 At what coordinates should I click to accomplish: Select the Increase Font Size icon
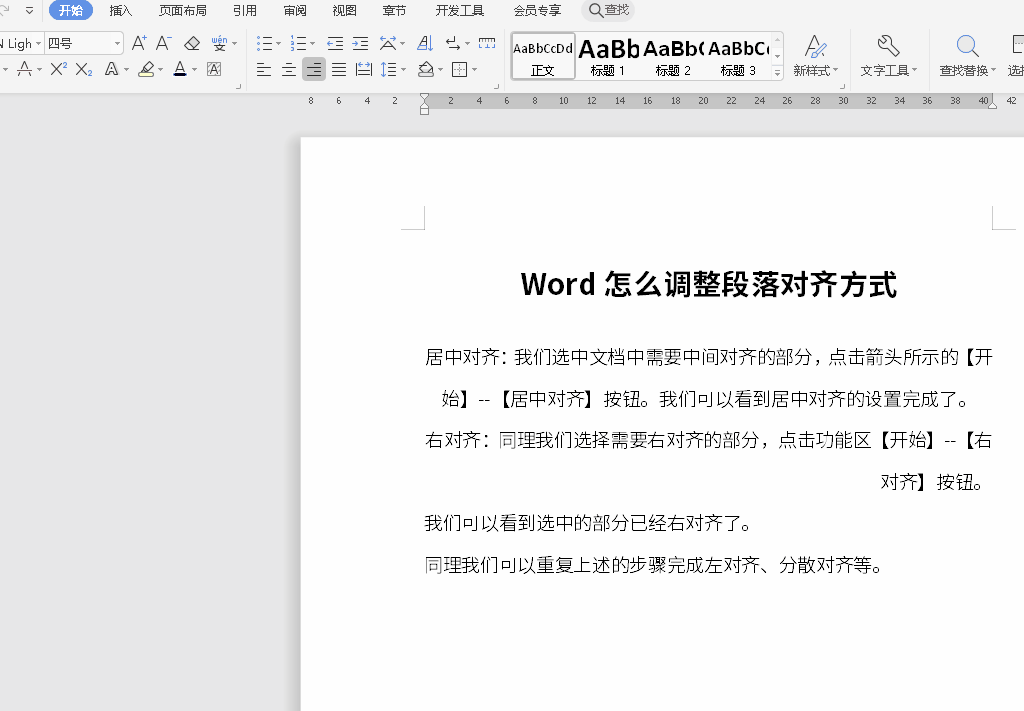click(138, 43)
